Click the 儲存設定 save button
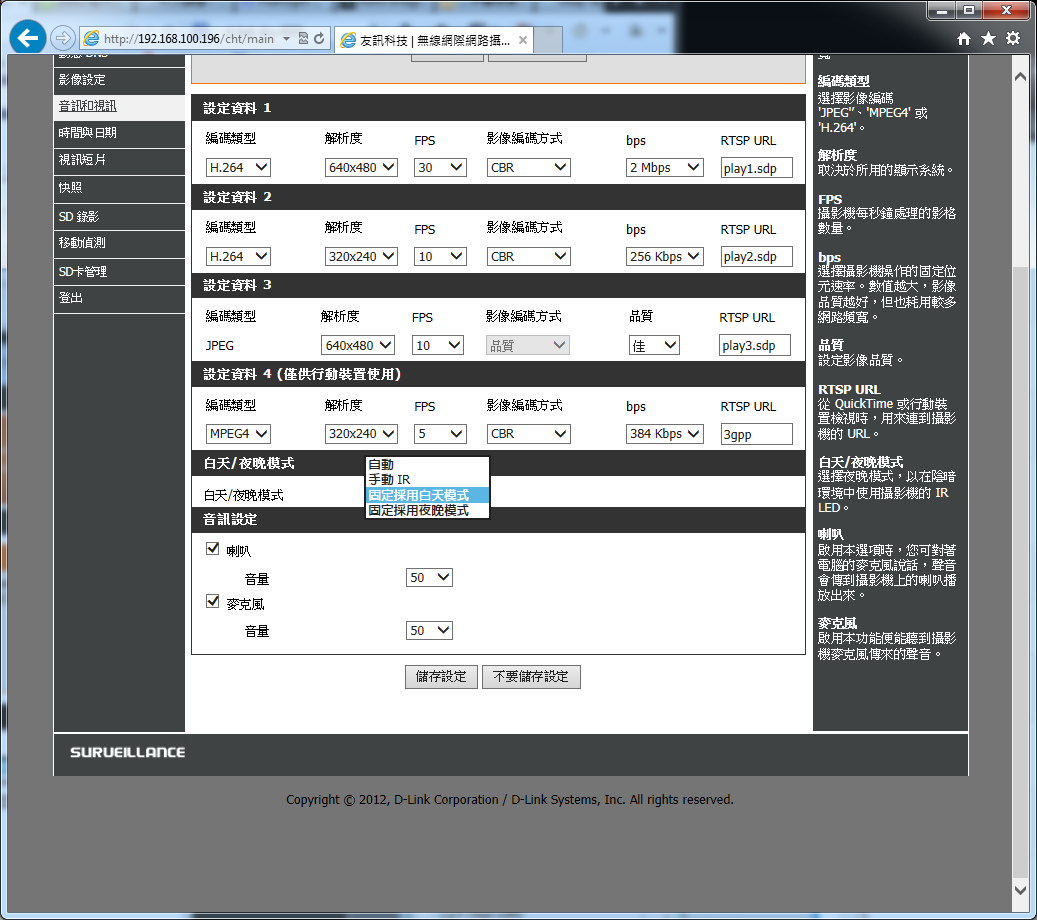The width and height of the screenshot is (1037, 920). (x=441, y=677)
